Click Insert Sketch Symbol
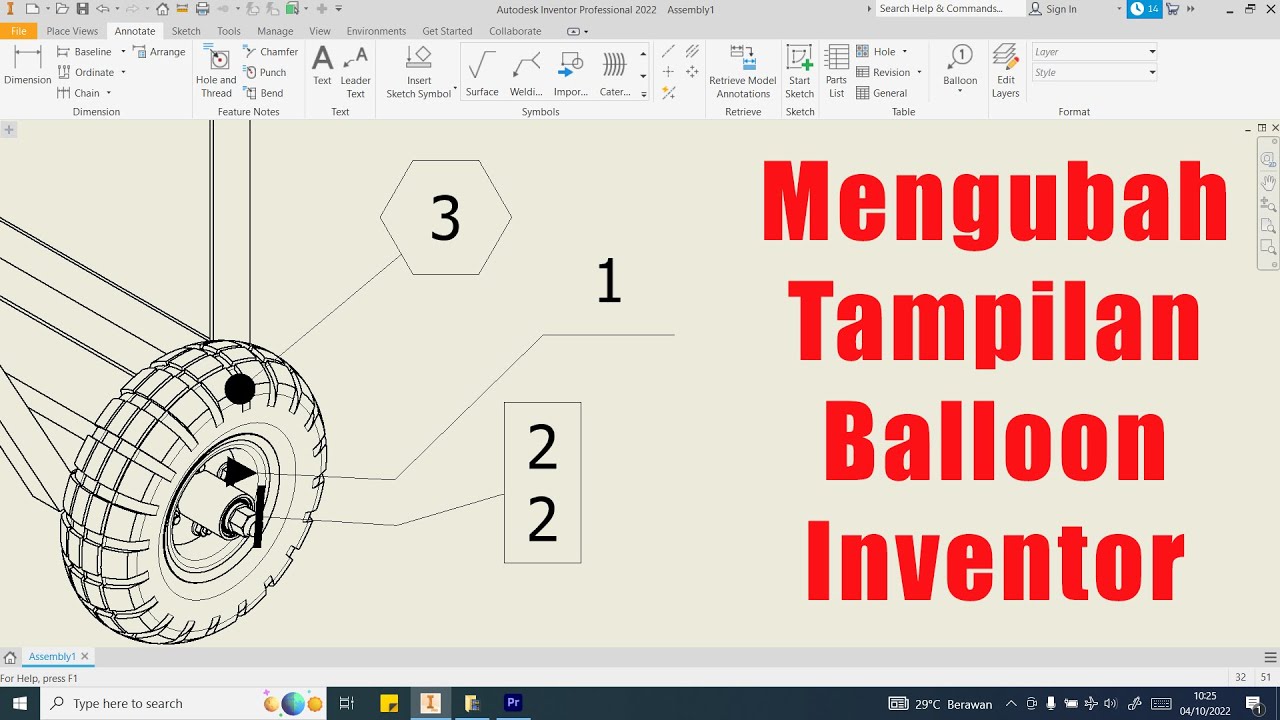The height and width of the screenshot is (720, 1280). click(419, 72)
